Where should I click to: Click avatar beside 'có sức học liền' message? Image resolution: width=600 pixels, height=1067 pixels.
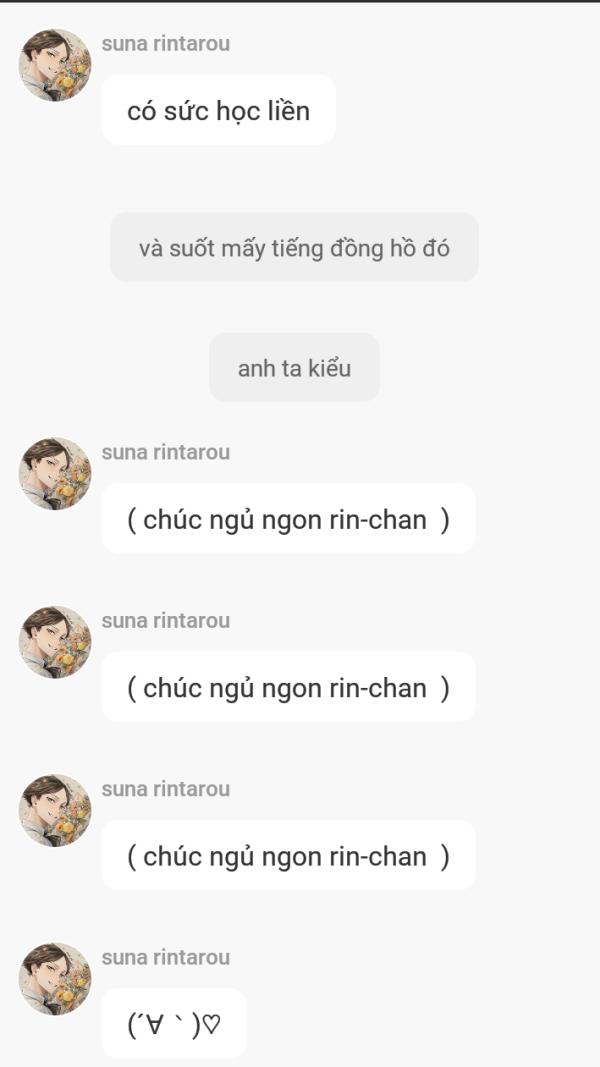click(55, 65)
